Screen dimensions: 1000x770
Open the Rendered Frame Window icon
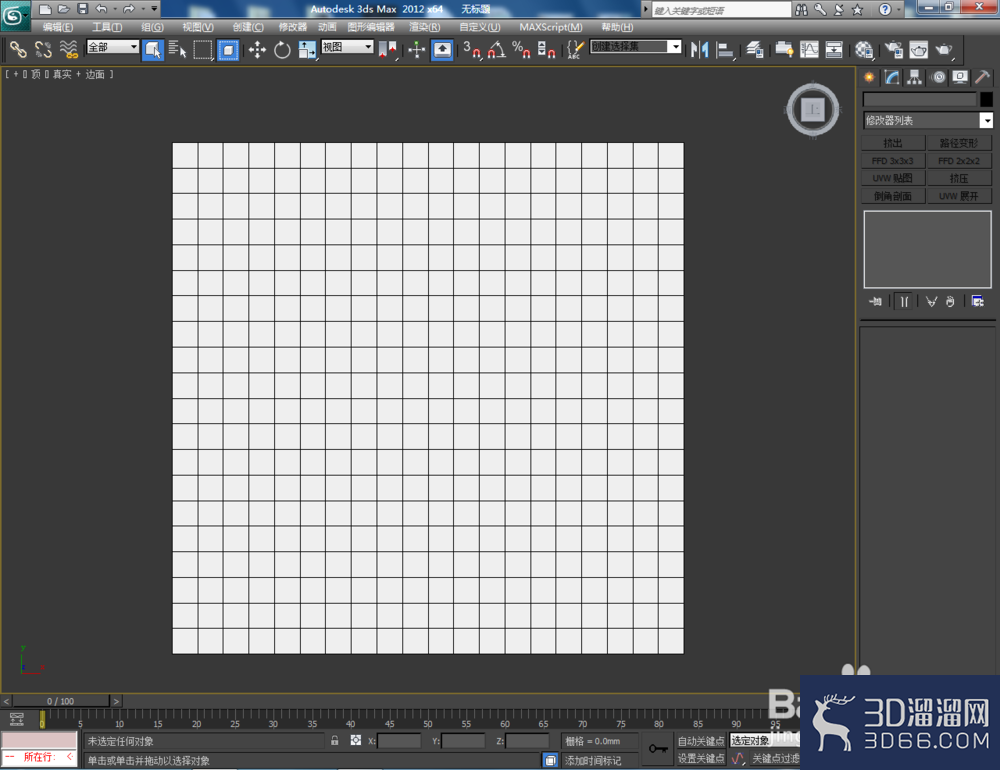click(918, 49)
